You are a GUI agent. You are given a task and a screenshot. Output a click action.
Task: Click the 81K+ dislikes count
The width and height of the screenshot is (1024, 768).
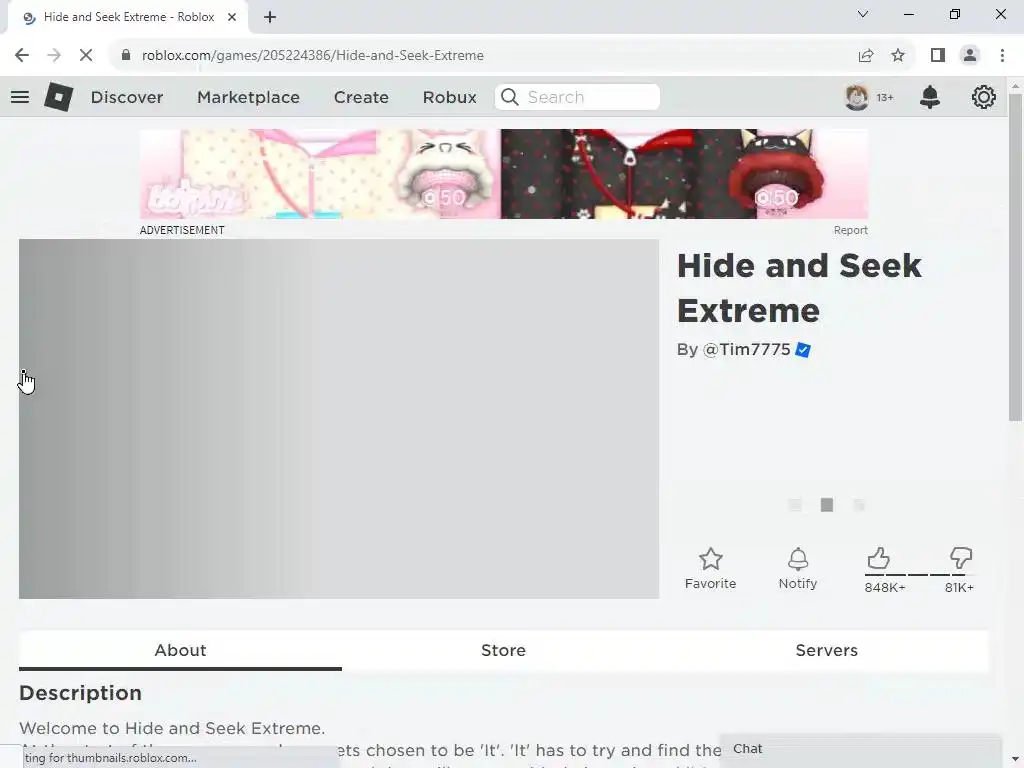coord(959,588)
